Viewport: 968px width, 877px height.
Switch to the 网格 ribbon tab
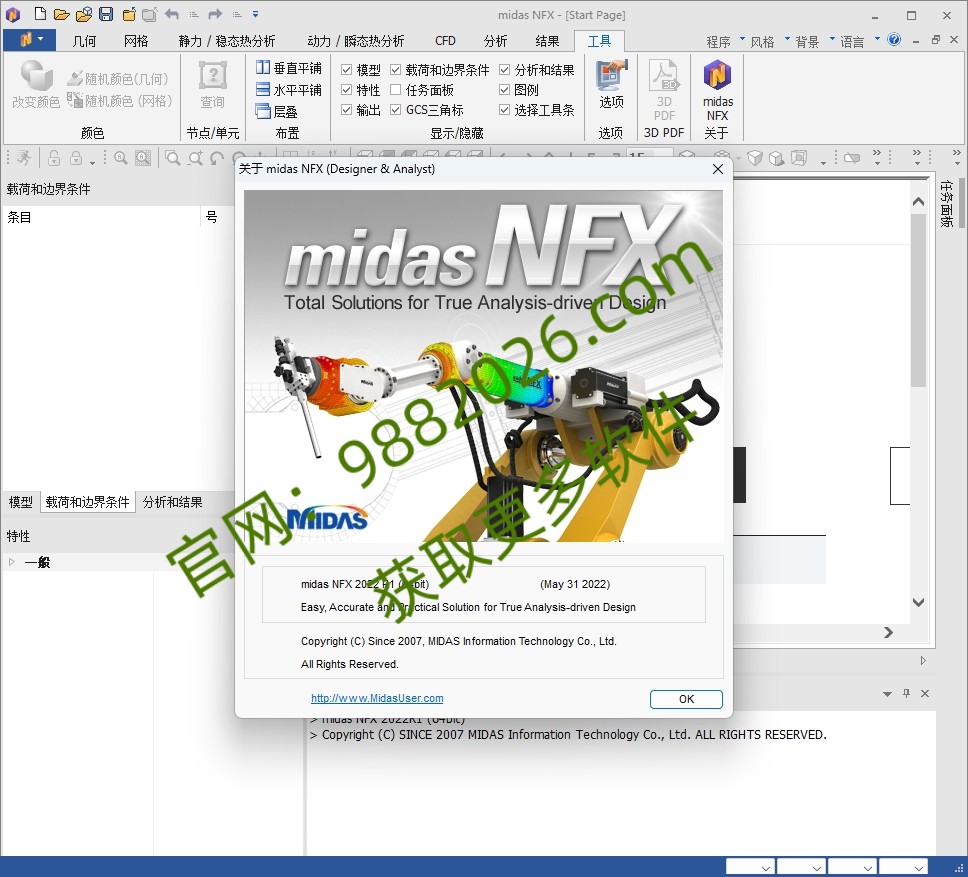(136, 41)
